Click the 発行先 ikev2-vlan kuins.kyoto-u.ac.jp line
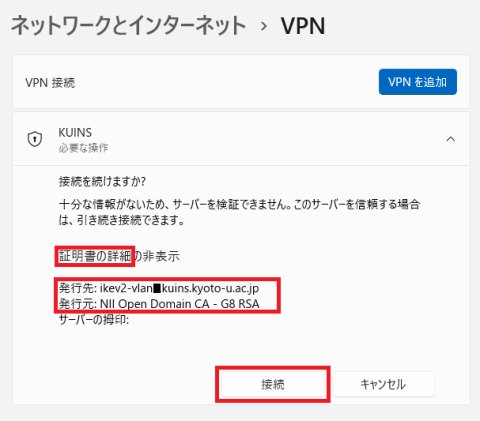 tap(159, 288)
